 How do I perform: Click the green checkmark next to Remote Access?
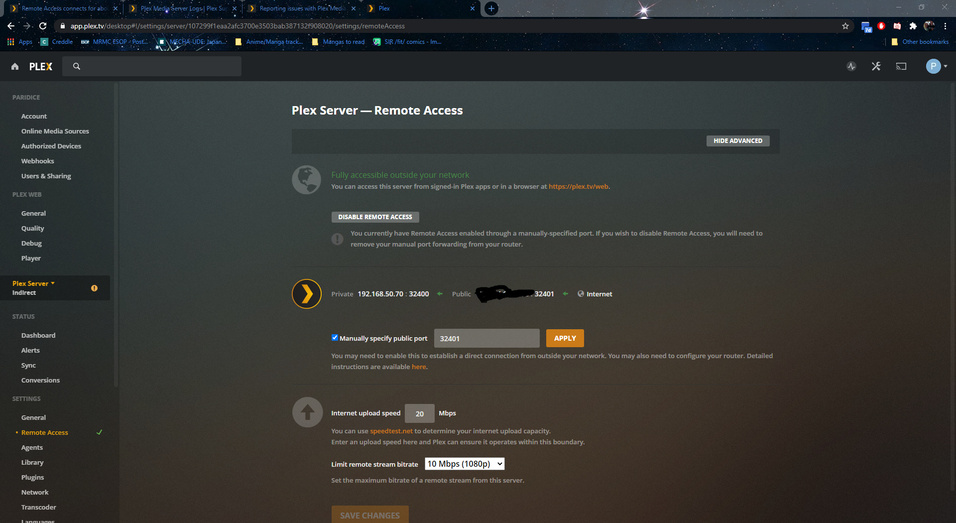[x=99, y=432]
